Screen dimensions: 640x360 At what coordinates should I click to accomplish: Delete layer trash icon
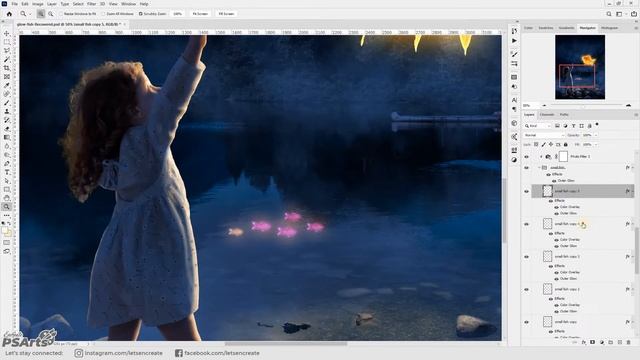pos(629,342)
